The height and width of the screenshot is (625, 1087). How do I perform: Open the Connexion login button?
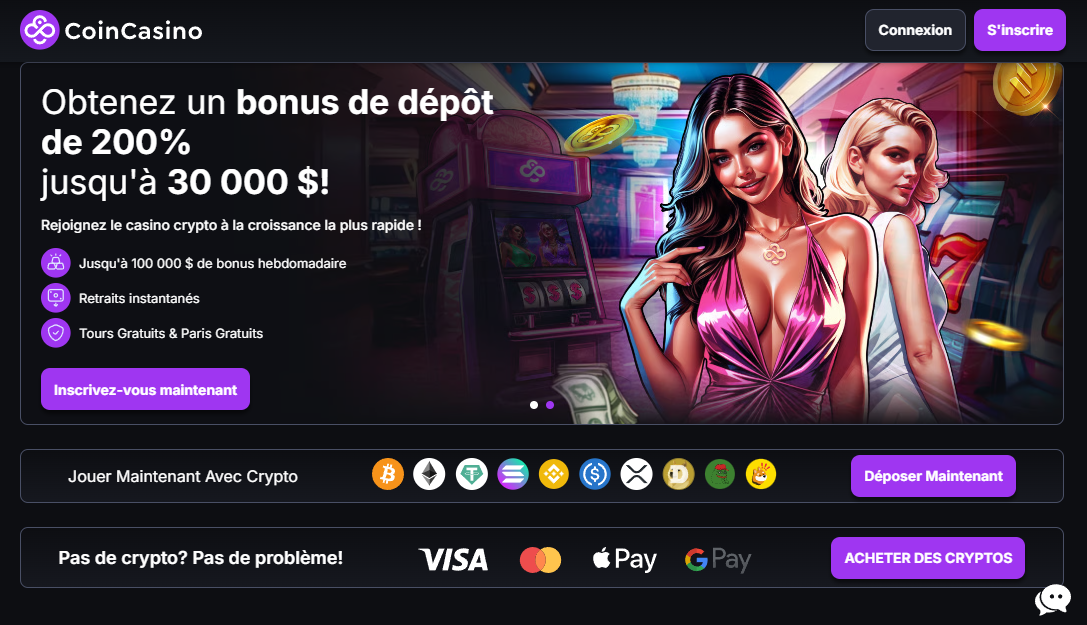click(915, 30)
